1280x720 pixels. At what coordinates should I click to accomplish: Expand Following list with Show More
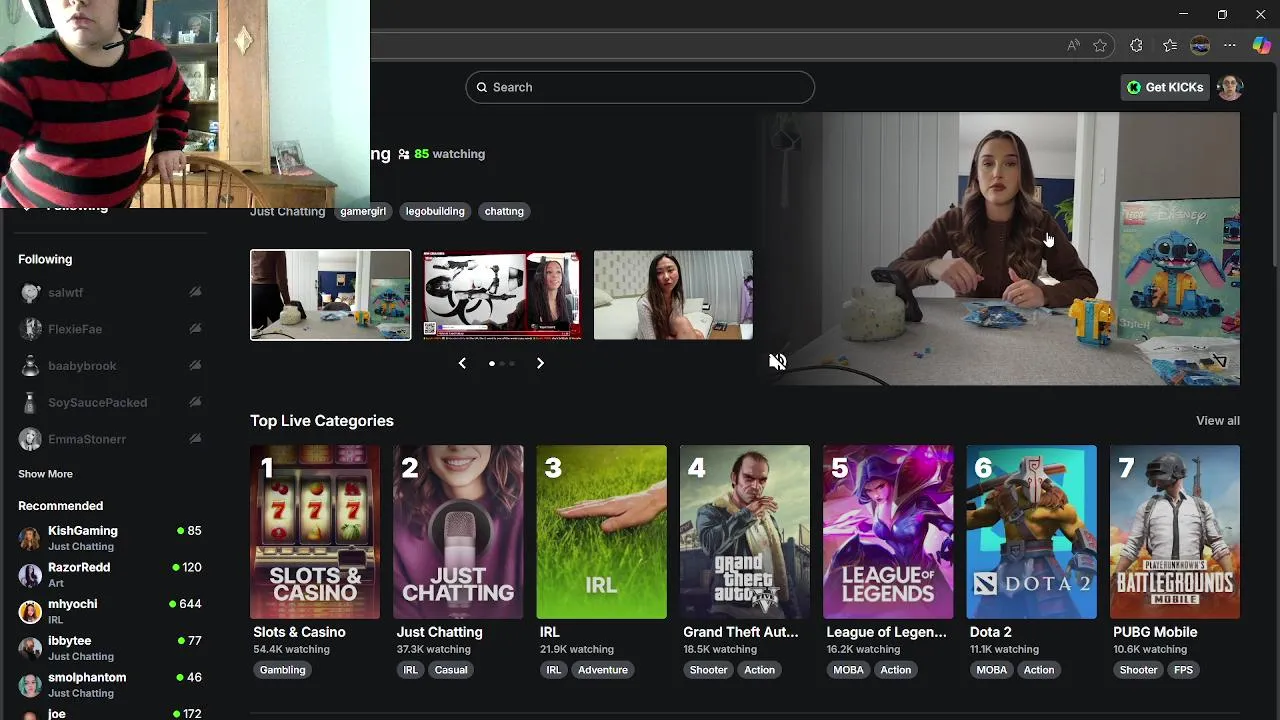point(45,474)
